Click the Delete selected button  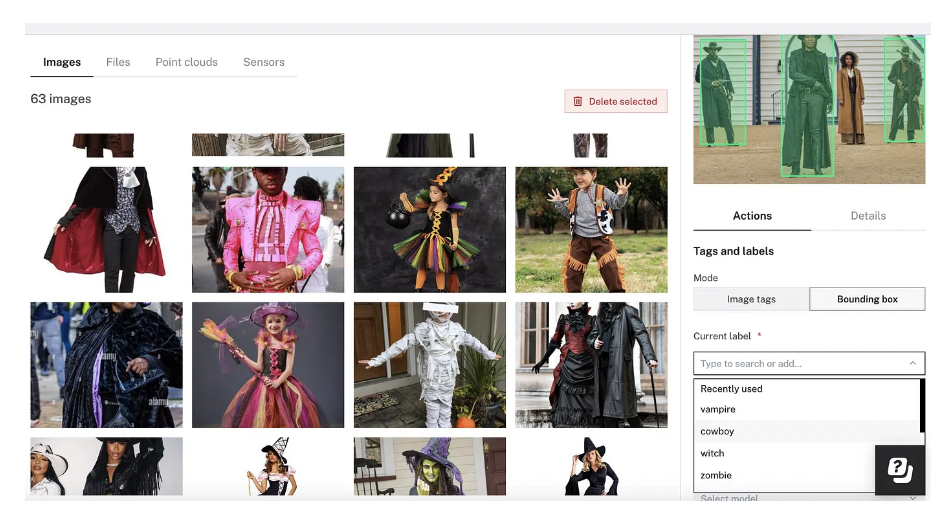[616, 102]
